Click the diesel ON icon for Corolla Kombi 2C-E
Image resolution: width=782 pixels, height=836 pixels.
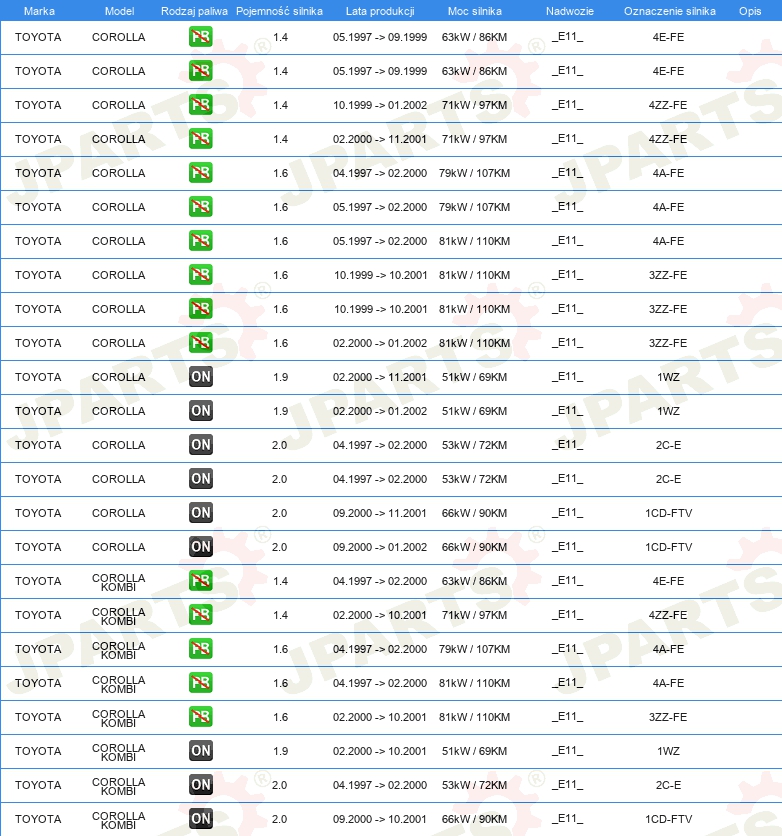click(x=200, y=784)
